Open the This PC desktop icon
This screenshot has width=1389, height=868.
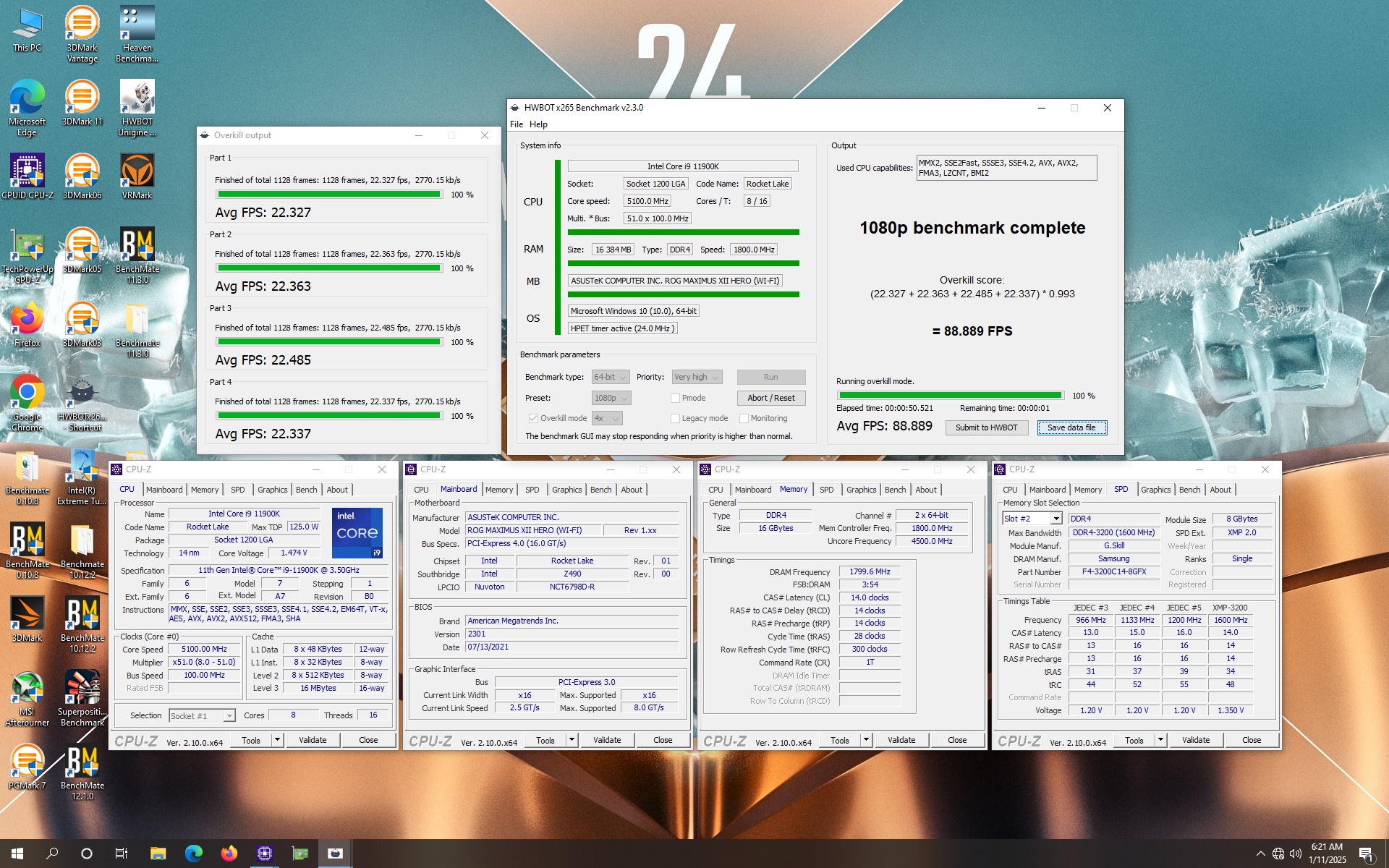27,29
